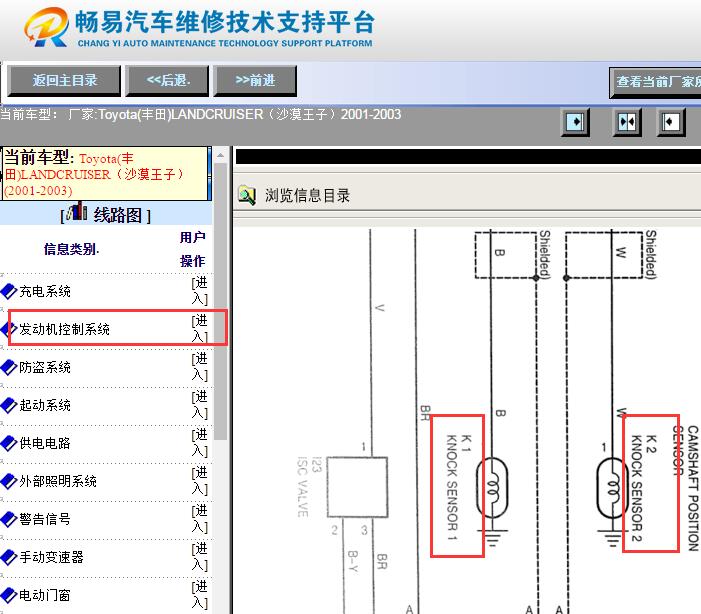Image resolution: width=701 pixels, height=614 pixels.
Task: Click the 信息类别 column header
Action: click(x=71, y=249)
